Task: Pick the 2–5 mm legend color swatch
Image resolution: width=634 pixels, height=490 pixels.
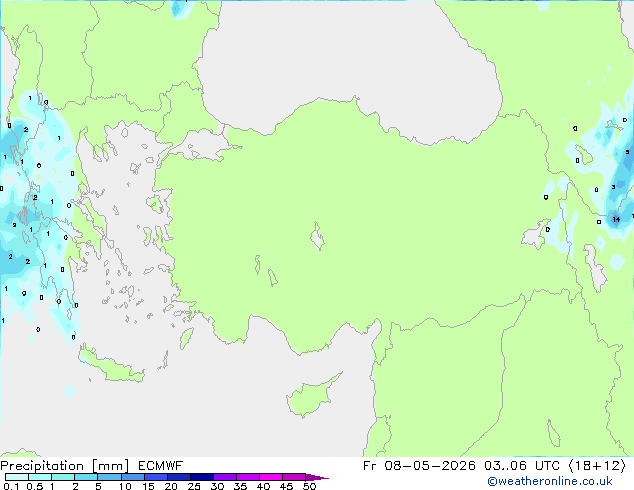Action: click(86, 477)
